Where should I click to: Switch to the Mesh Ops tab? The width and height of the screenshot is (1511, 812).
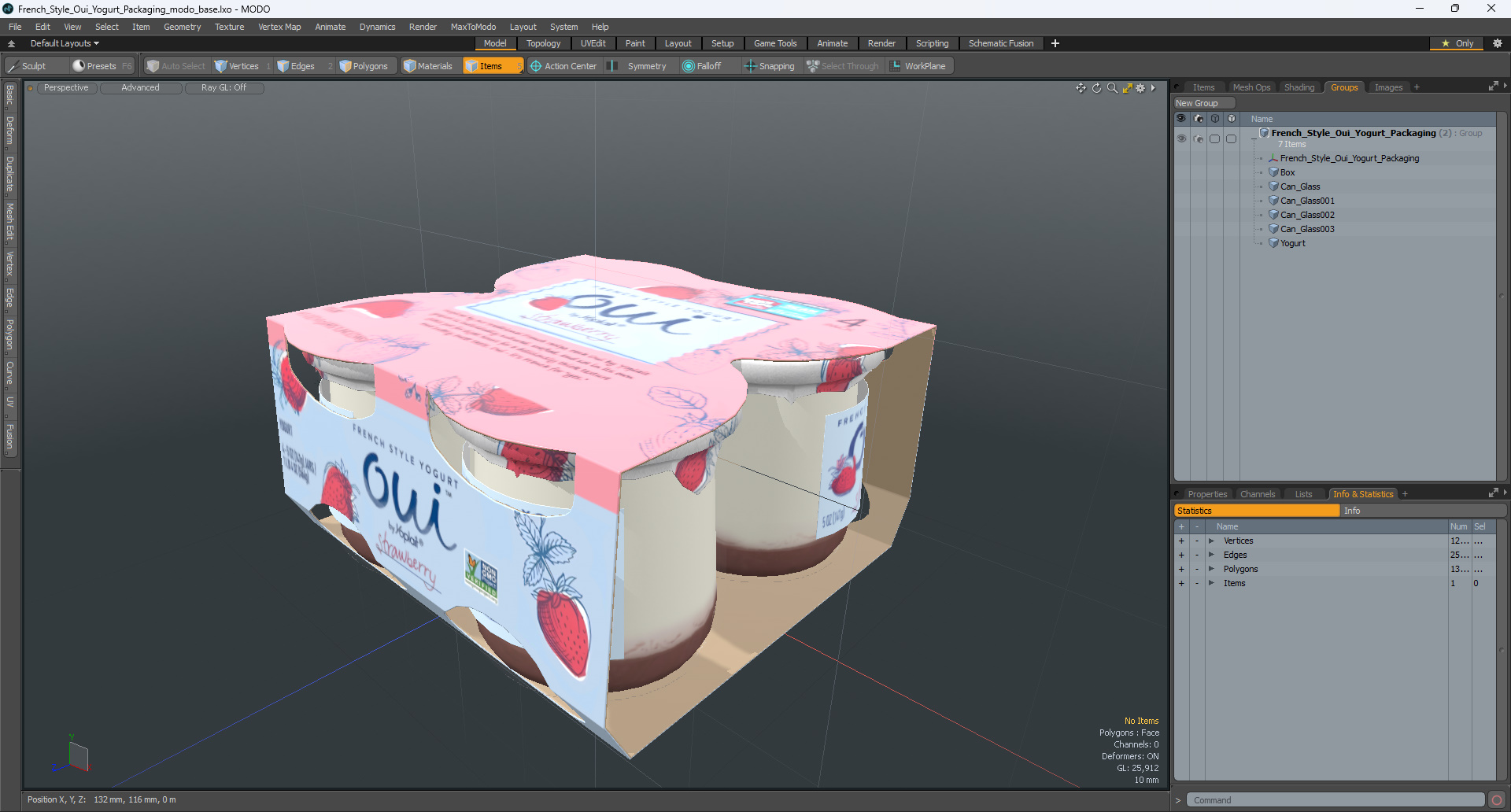pyautogui.click(x=1251, y=87)
